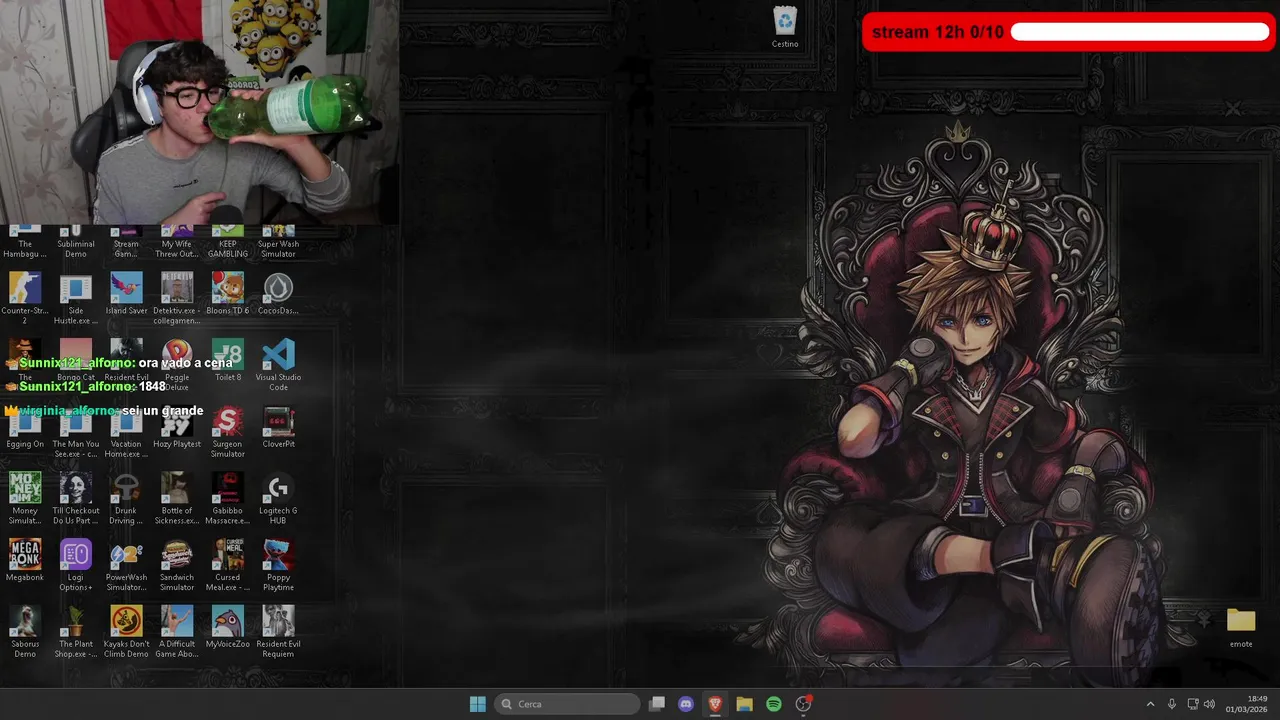Open Discord from the taskbar
The height and width of the screenshot is (720, 1280).
[x=686, y=704]
